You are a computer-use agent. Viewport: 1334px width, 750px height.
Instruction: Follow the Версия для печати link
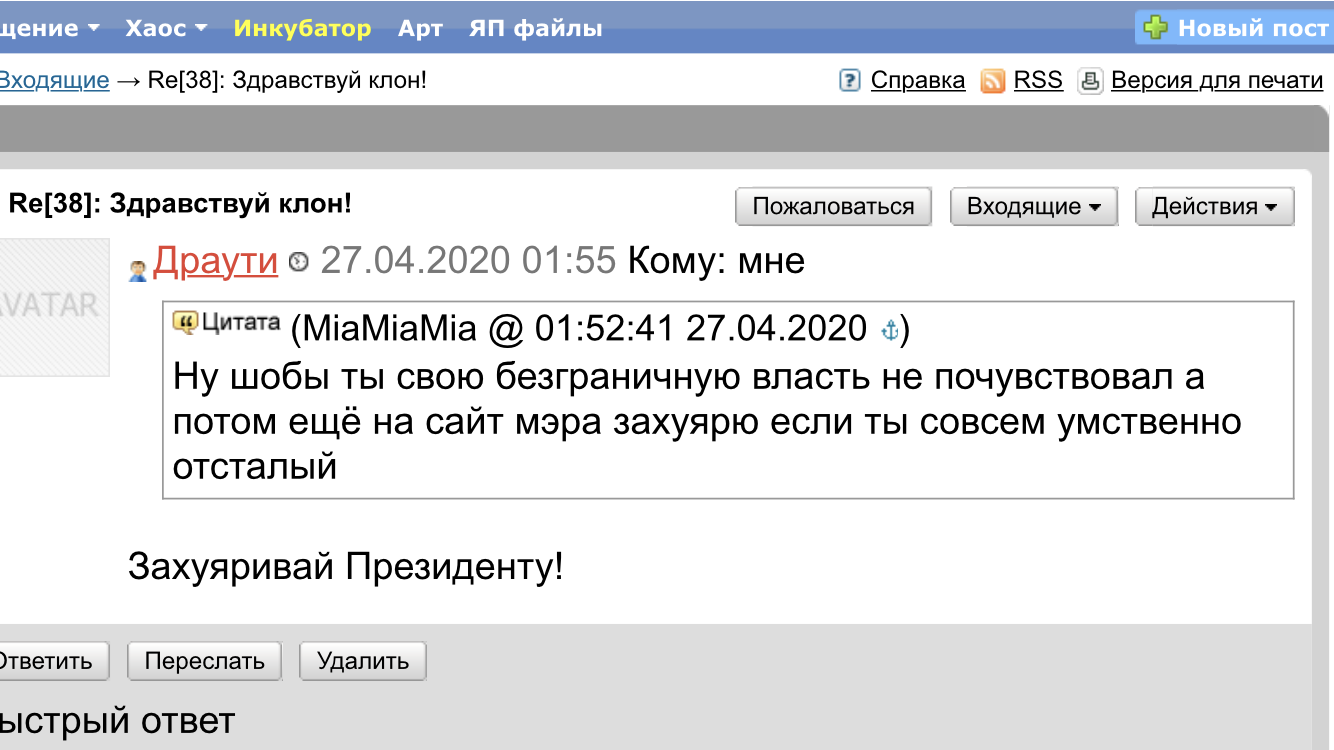click(1217, 80)
